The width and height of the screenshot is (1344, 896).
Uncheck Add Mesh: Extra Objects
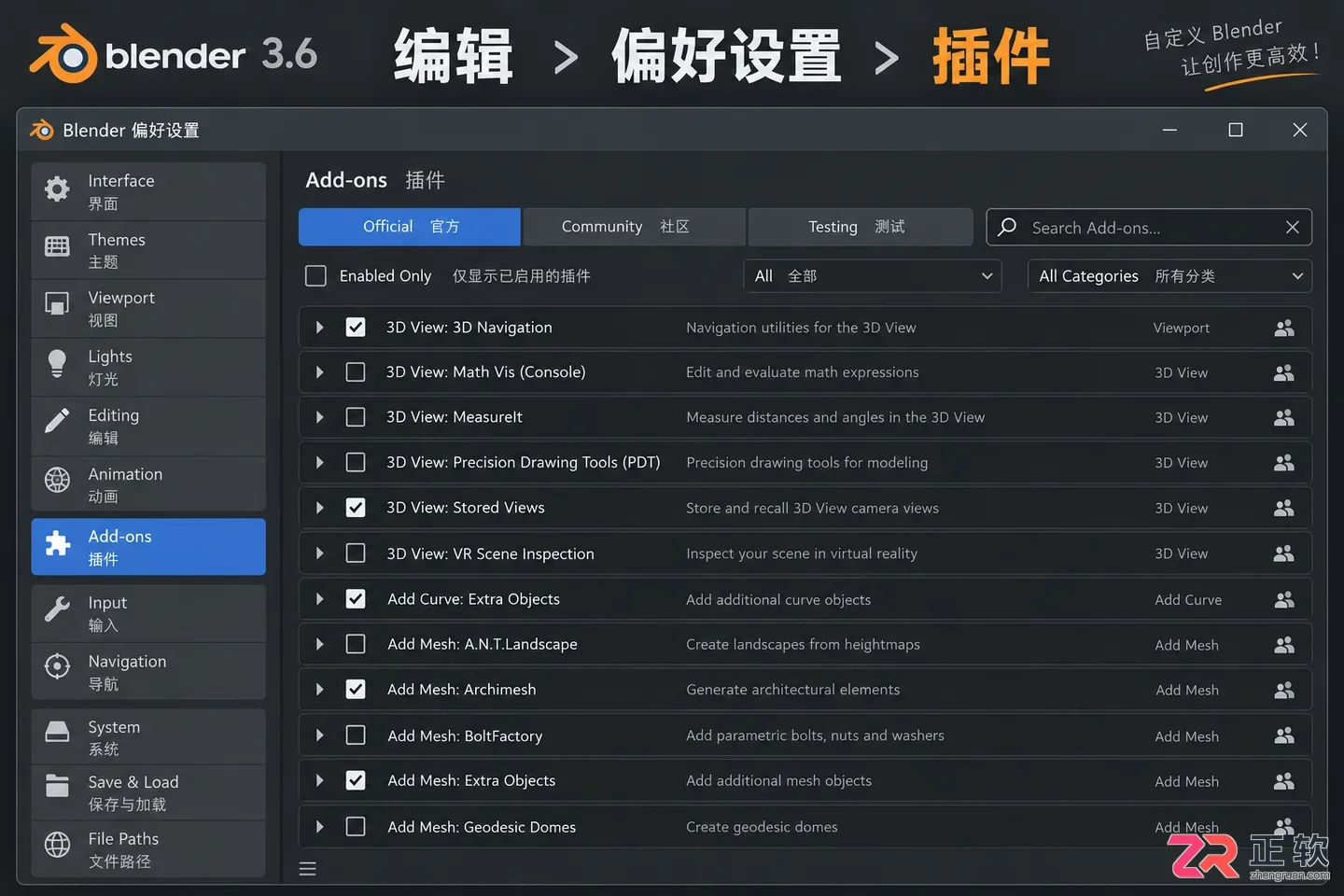[356, 780]
